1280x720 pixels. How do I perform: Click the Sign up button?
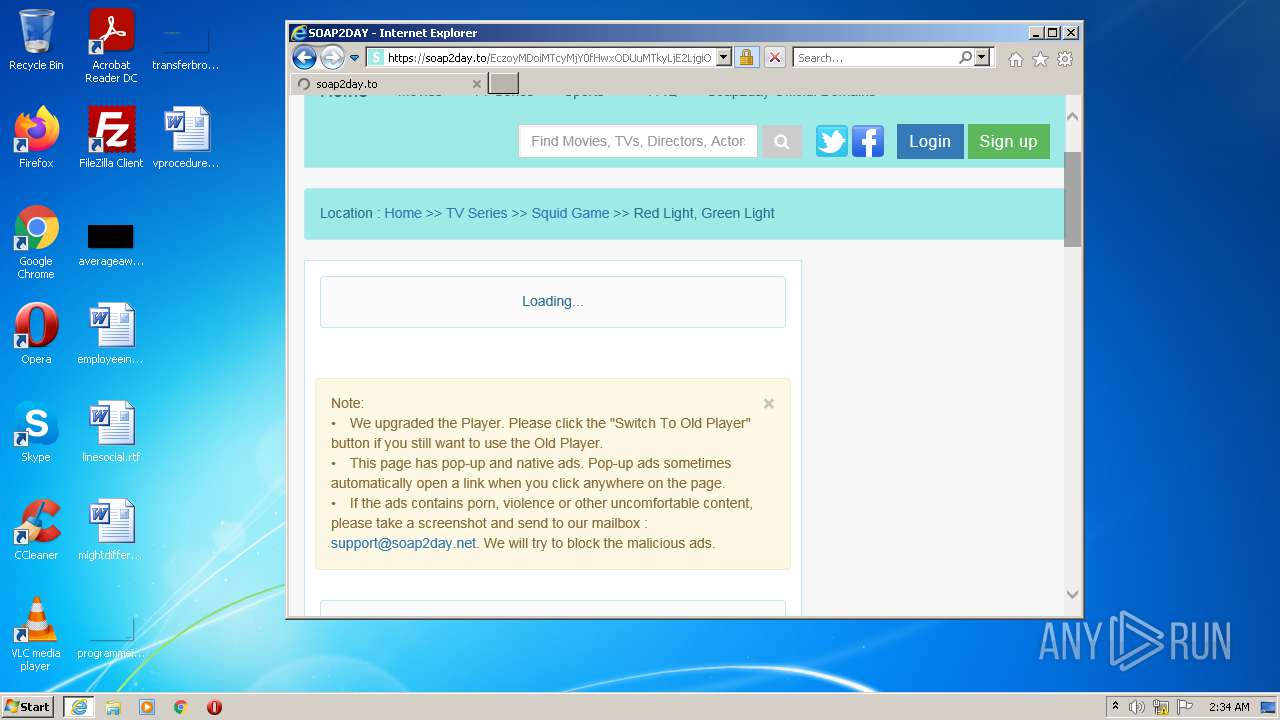tap(1008, 141)
